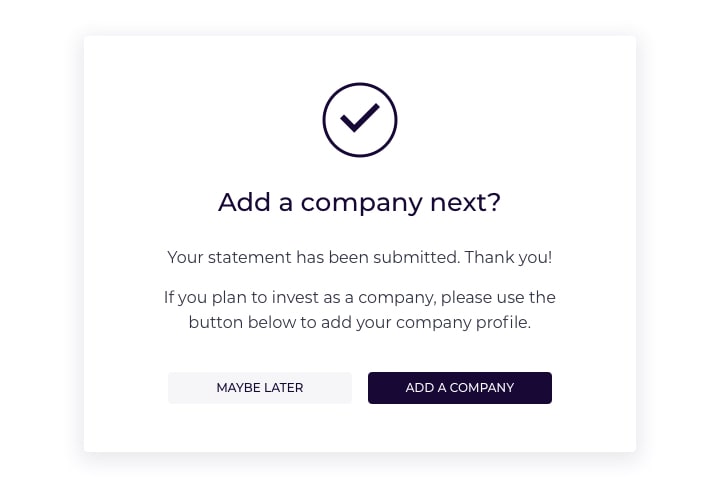Select the 'Add a company next?' heading
Image resolution: width=720 pixels, height=488 pixels.
point(360,202)
